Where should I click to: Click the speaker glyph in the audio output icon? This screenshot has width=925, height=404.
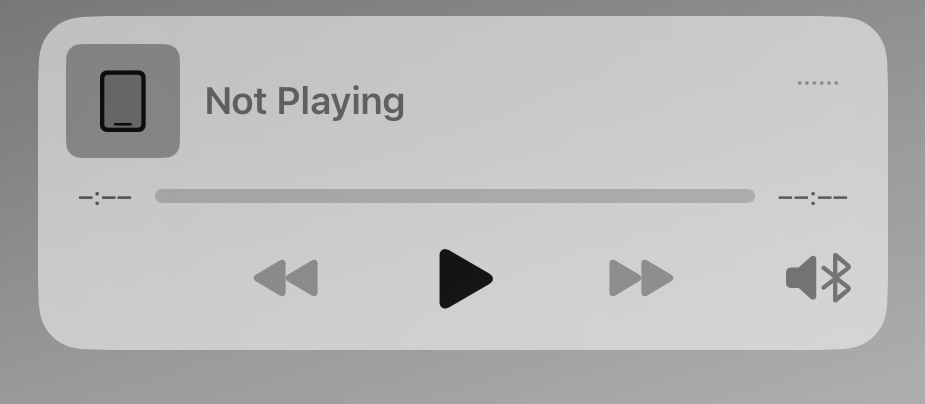tap(801, 278)
